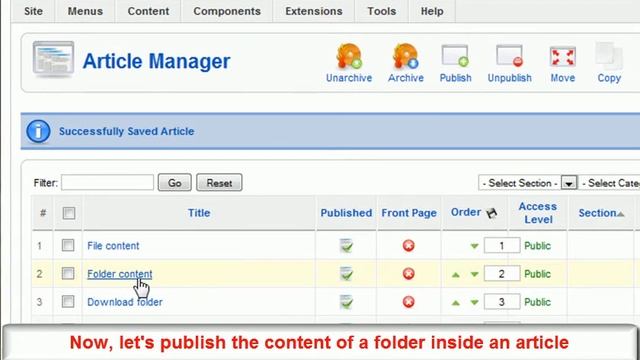Move Folder content up with green arrow
This screenshot has width=640, height=360.
[x=456, y=275]
